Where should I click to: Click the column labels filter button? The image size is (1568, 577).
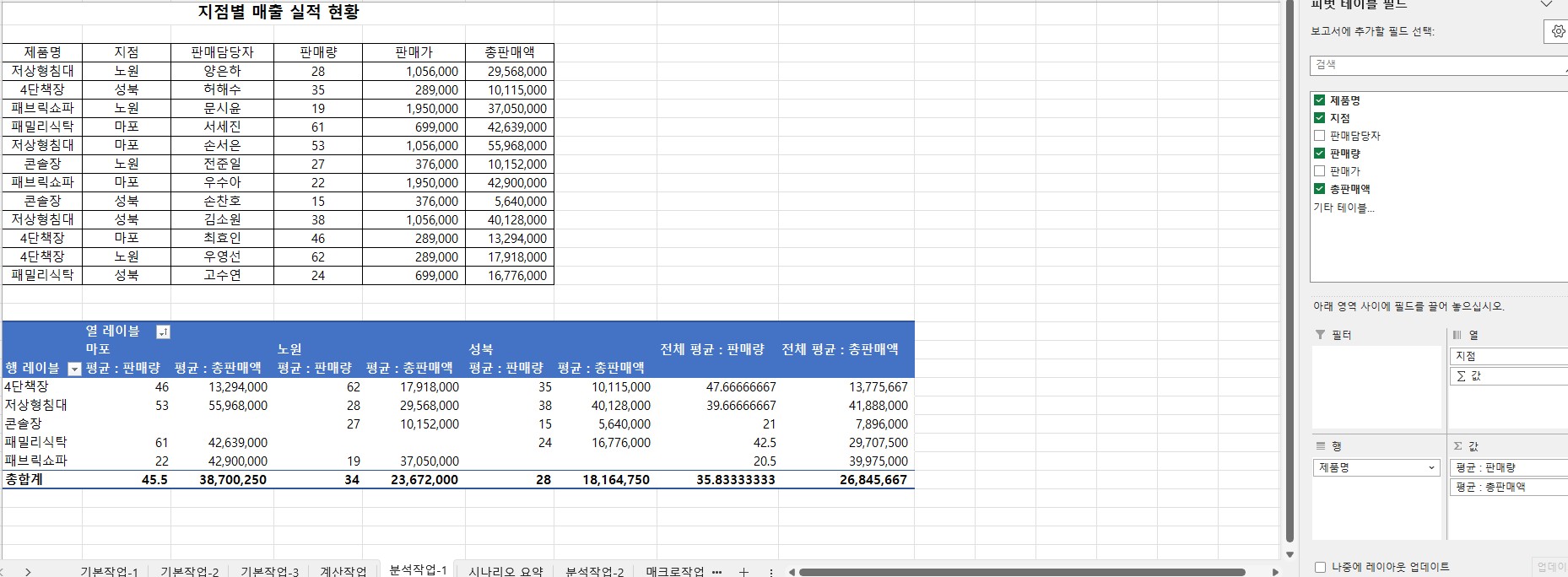point(163,332)
